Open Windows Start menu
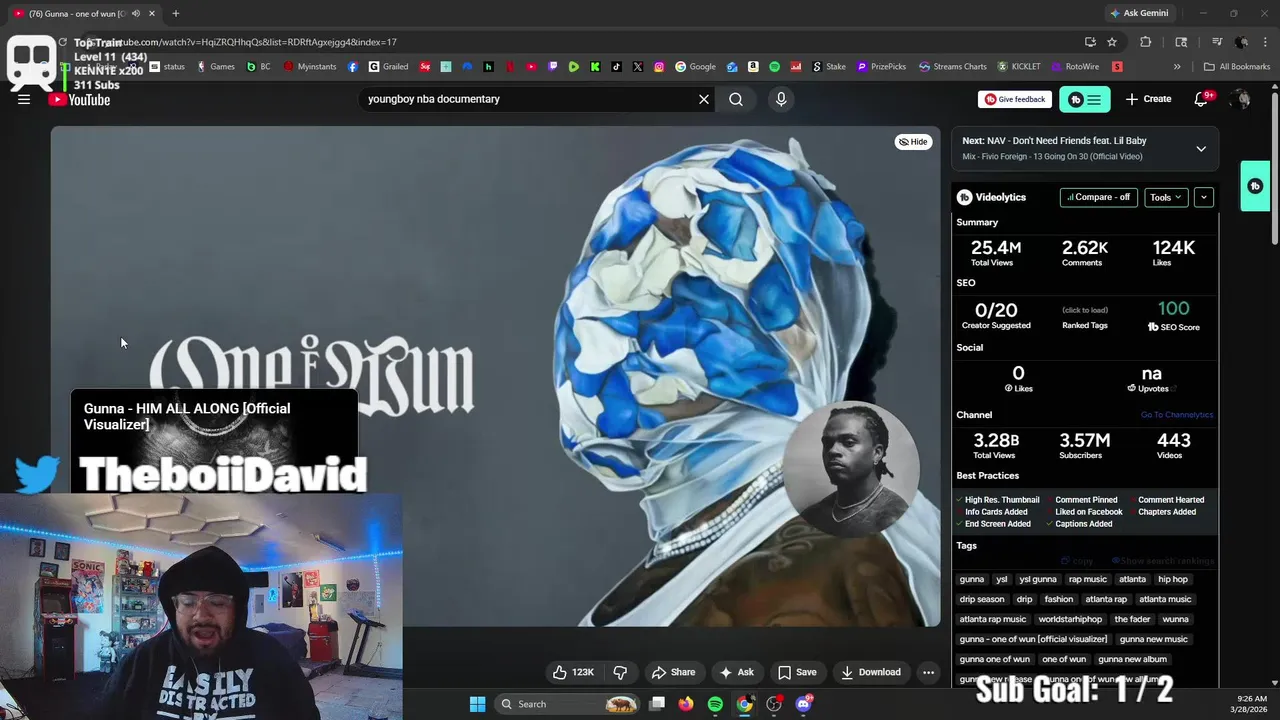Image resolution: width=1280 pixels, height=720 pixels. [x=477, y=704]
